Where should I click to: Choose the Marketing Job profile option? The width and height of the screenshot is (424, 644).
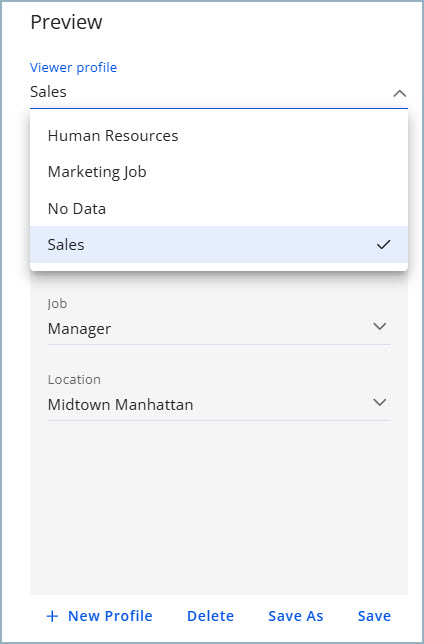(219, 172)
